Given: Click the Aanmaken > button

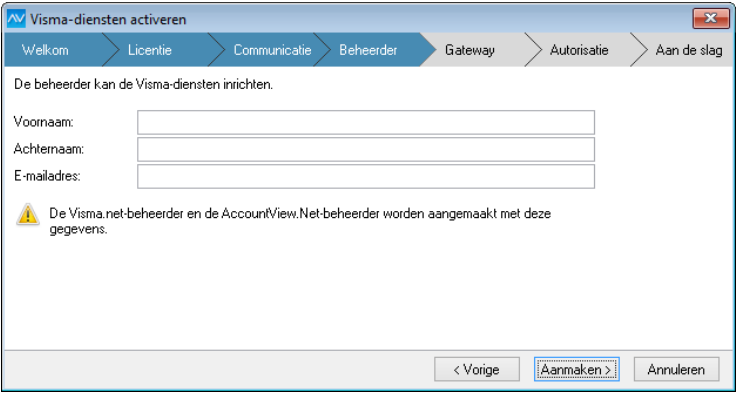Looking at the screenshot, I should [x=576, y=369].
